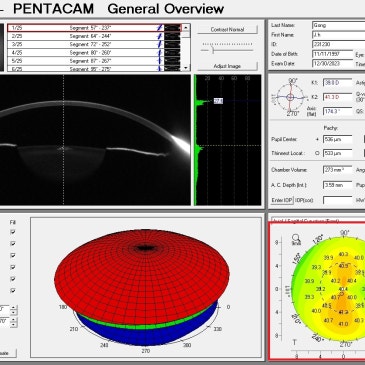365x365 pixels.
Task: Click the astigmatism axis compass diagram
Action: click(290, 97)
